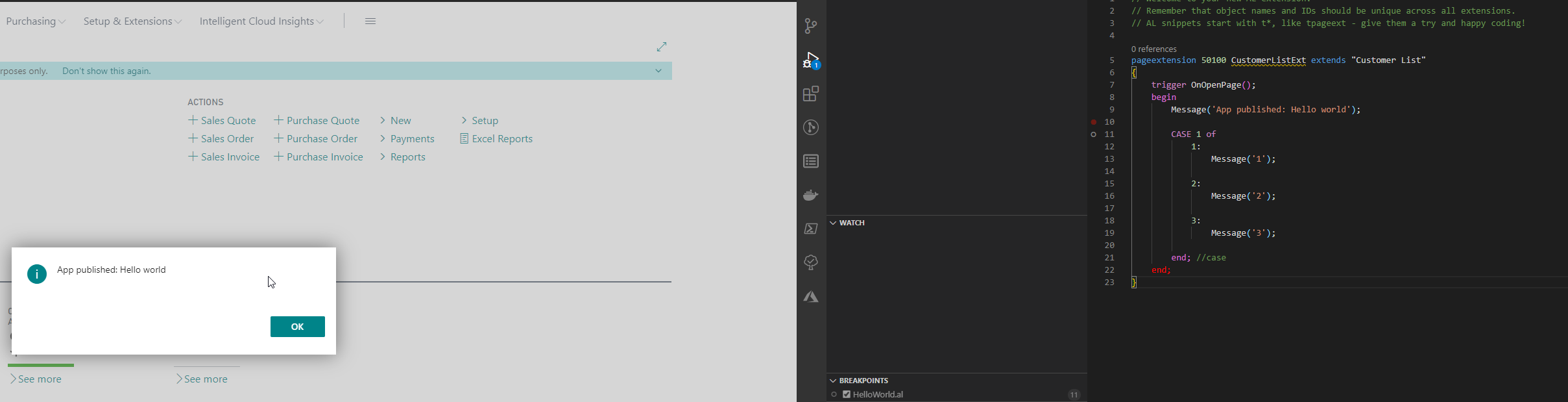The width and height of the screenshot is (1568, 402).
Task: Click the 0 references code lens
Action: click(x=1154, y=49)
